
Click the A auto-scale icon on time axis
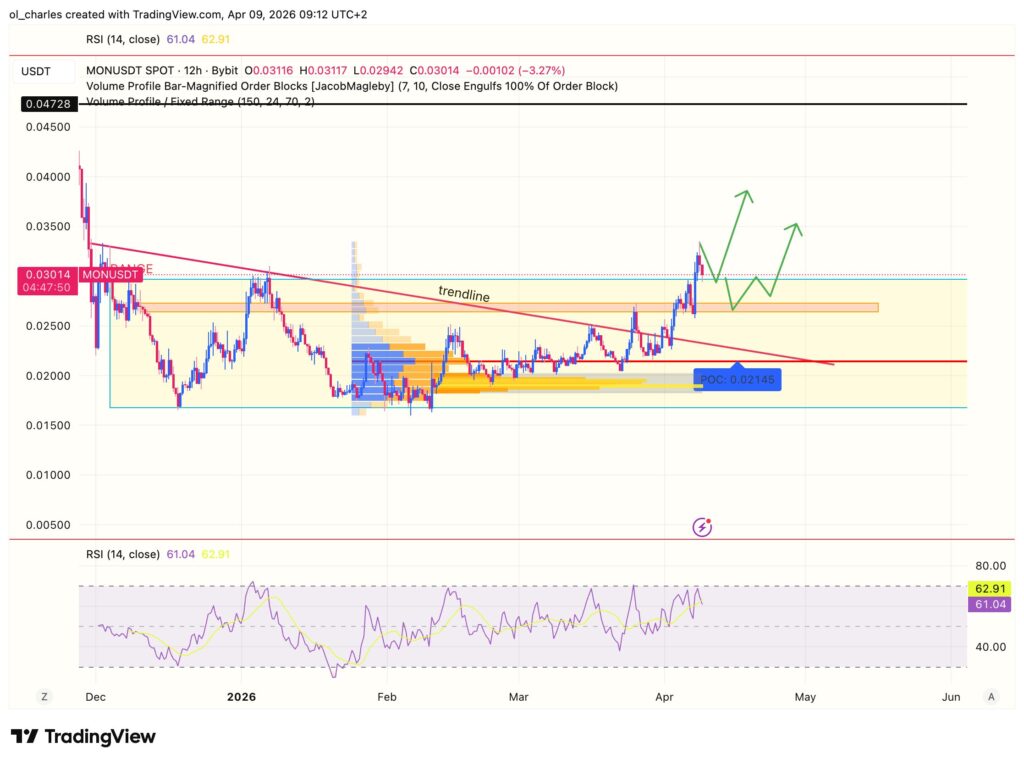coord(991,696)
